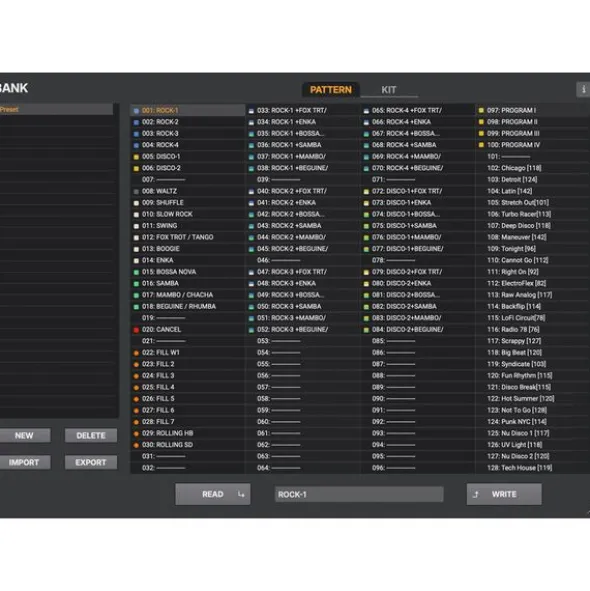Open the info icon at top right
This screenshot has width=590, height=591.
[x=583, y=89]
